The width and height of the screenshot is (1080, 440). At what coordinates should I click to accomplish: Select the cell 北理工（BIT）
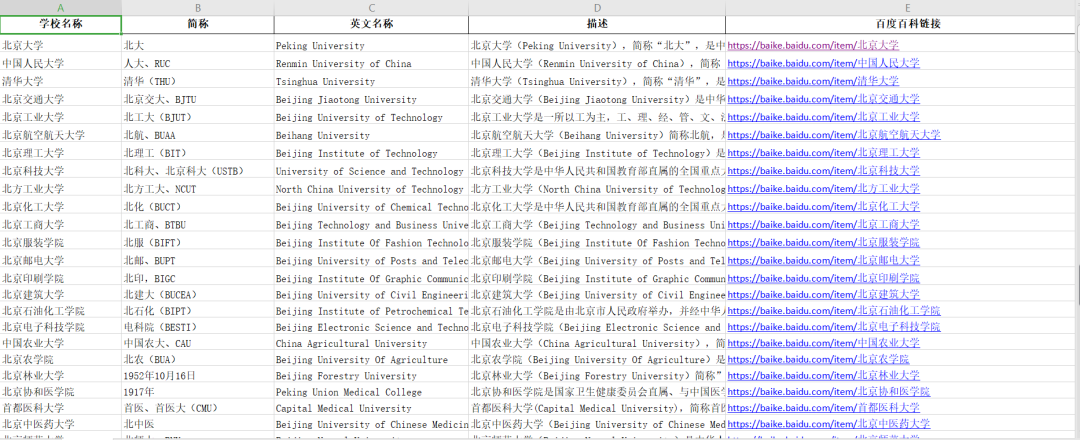(198, 153)
